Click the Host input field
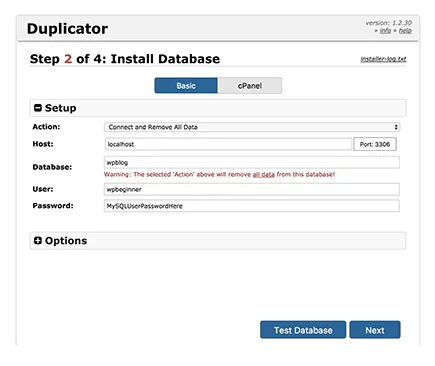 (x=228, y=144)
